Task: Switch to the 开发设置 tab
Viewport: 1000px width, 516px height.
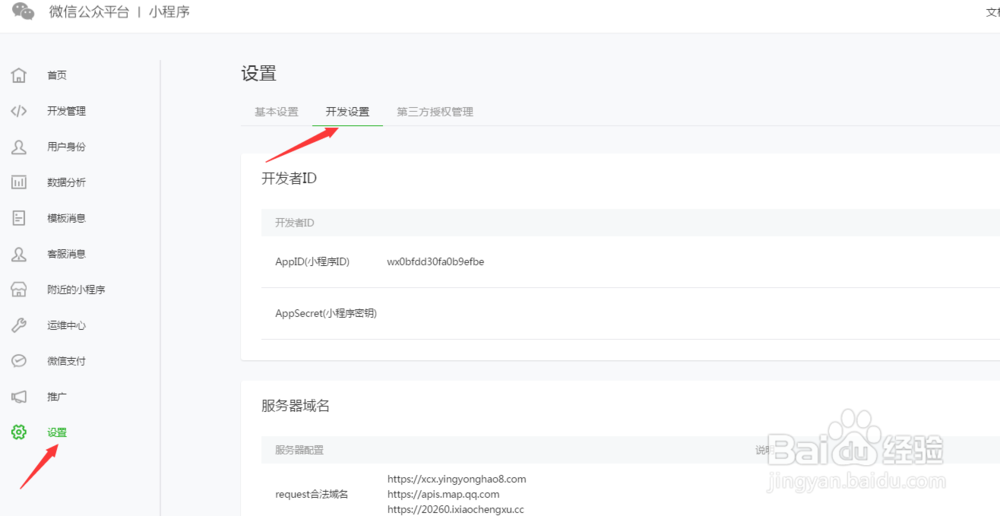Action: (x=348, y=112)
